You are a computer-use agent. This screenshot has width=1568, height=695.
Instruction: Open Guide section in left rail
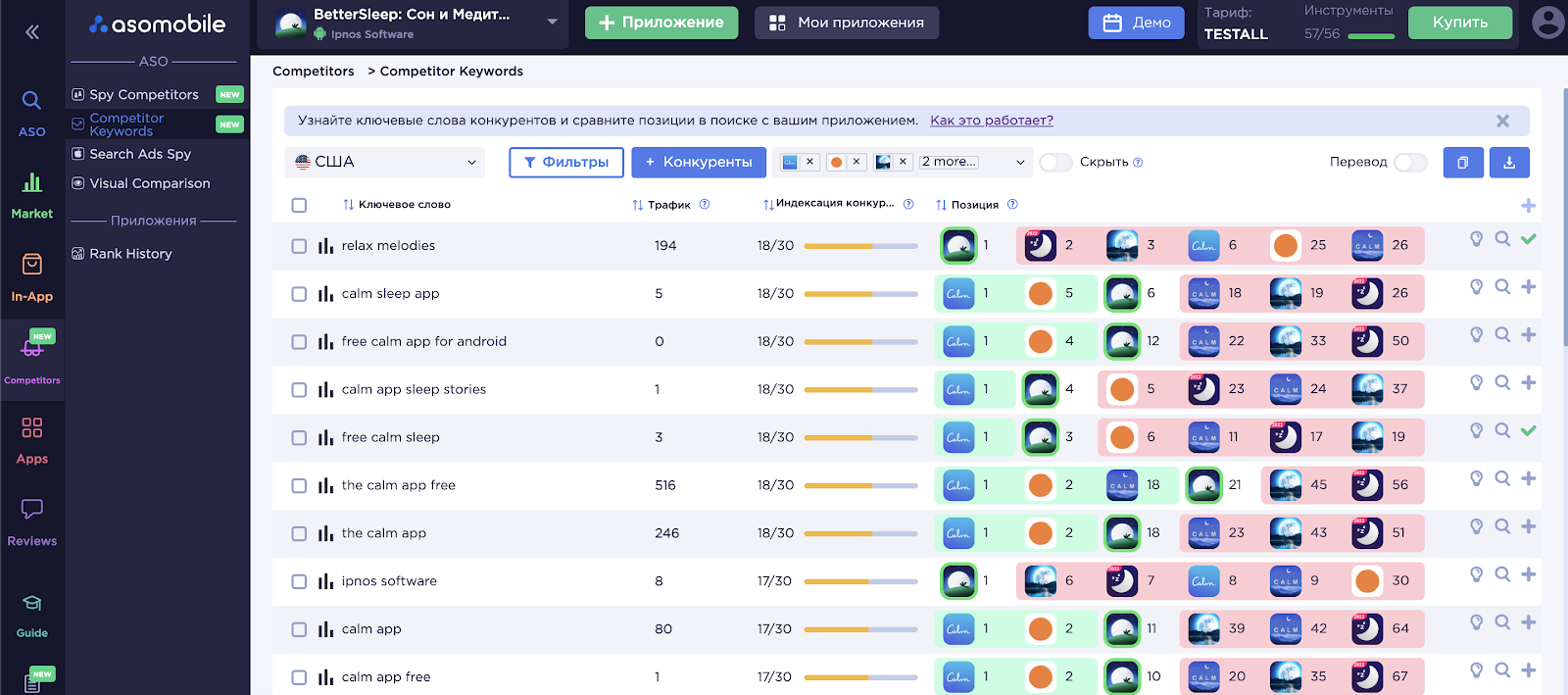tap(32, 616)
